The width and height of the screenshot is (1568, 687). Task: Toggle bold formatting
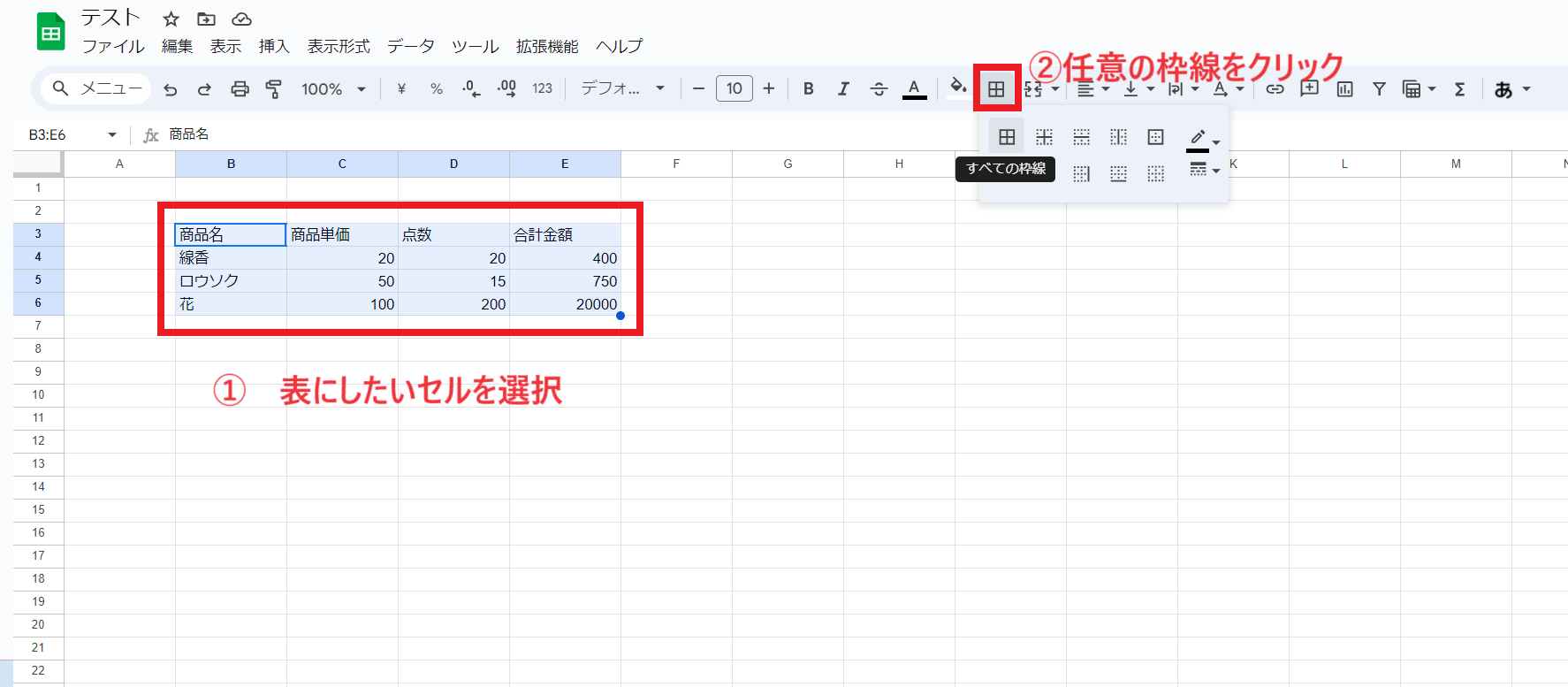[808, 88]
